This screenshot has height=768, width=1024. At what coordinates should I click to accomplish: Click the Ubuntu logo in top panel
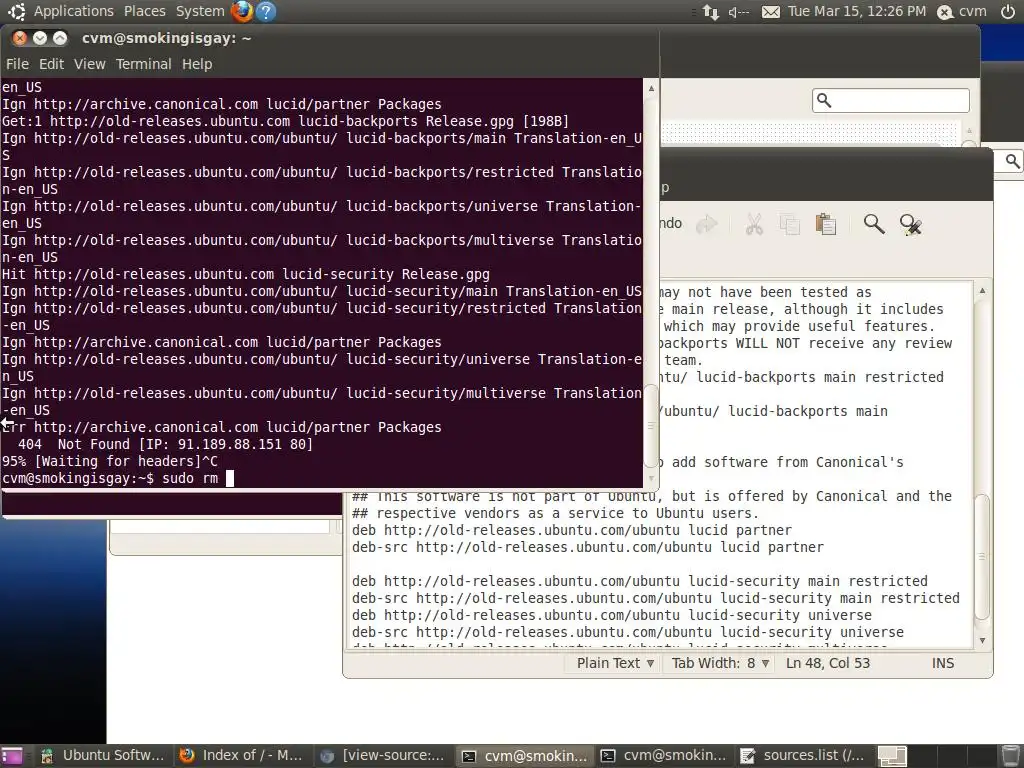point(16,11)
